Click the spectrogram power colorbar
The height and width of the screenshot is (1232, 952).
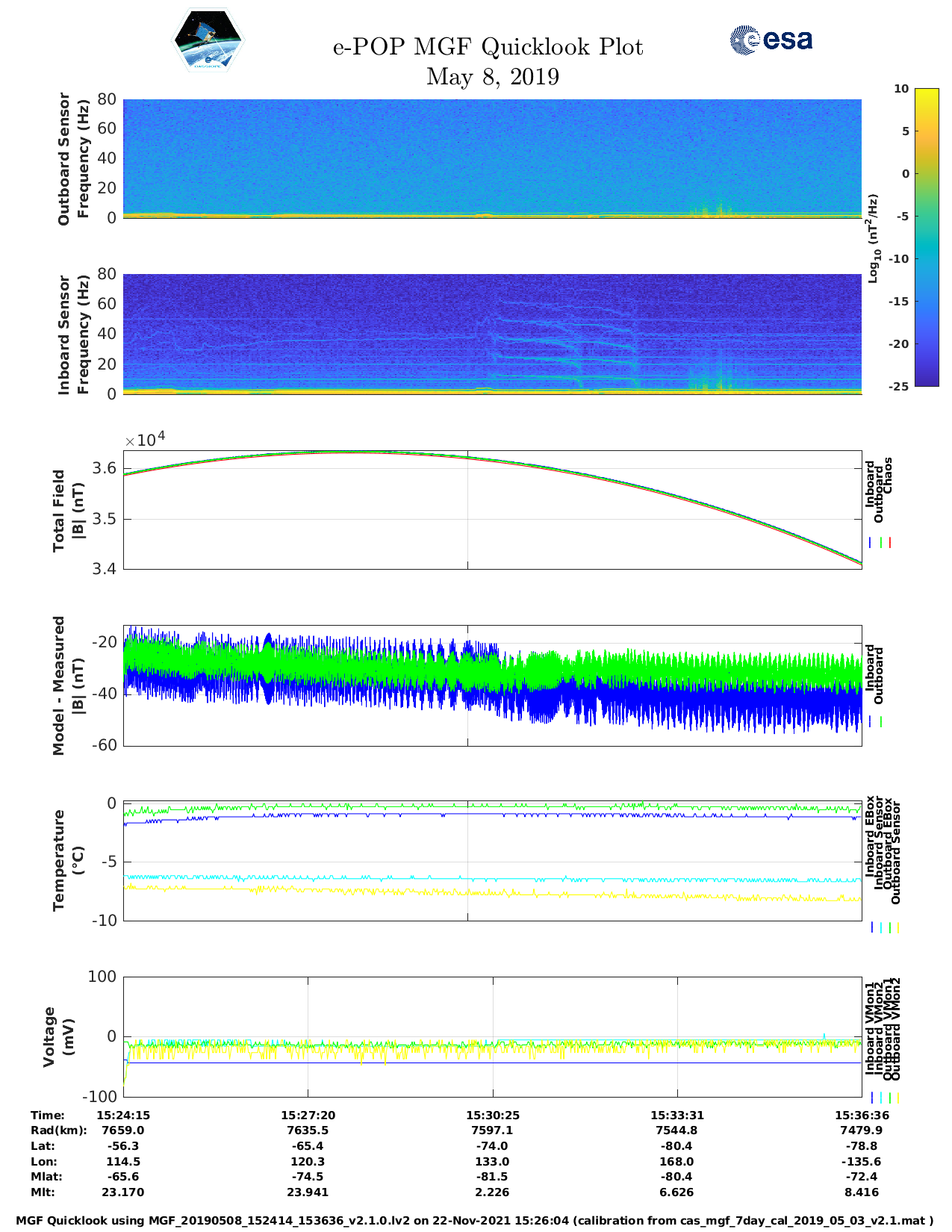point(906,237)
